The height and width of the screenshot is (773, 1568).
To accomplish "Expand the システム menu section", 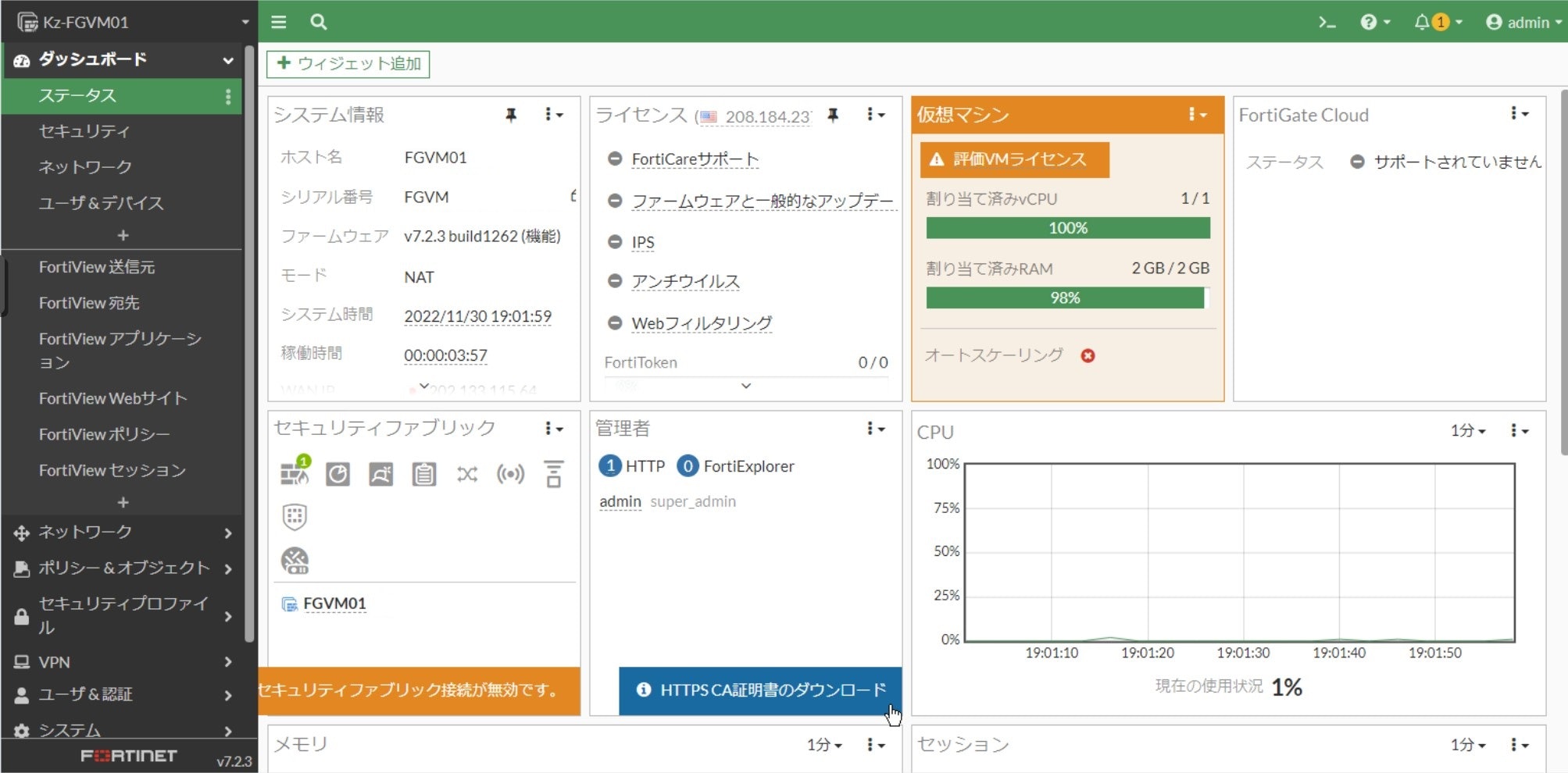I will point(122,730).
